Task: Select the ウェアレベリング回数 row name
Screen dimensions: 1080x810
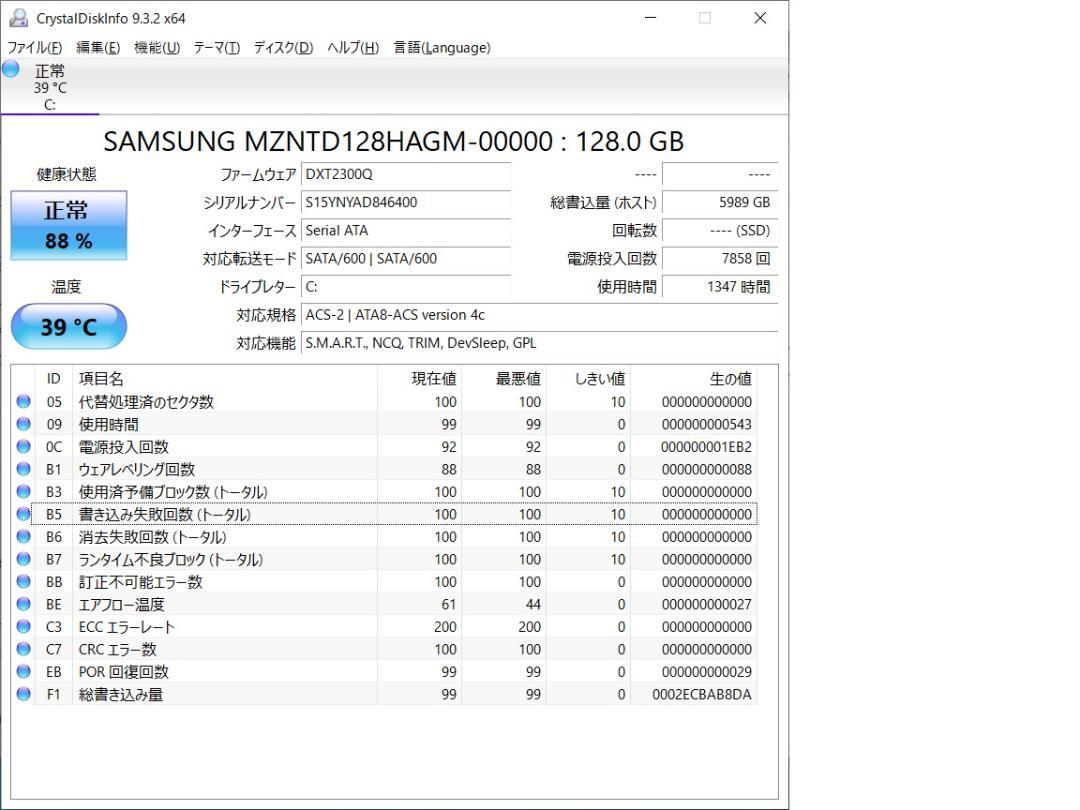Action: pos(136,470)
